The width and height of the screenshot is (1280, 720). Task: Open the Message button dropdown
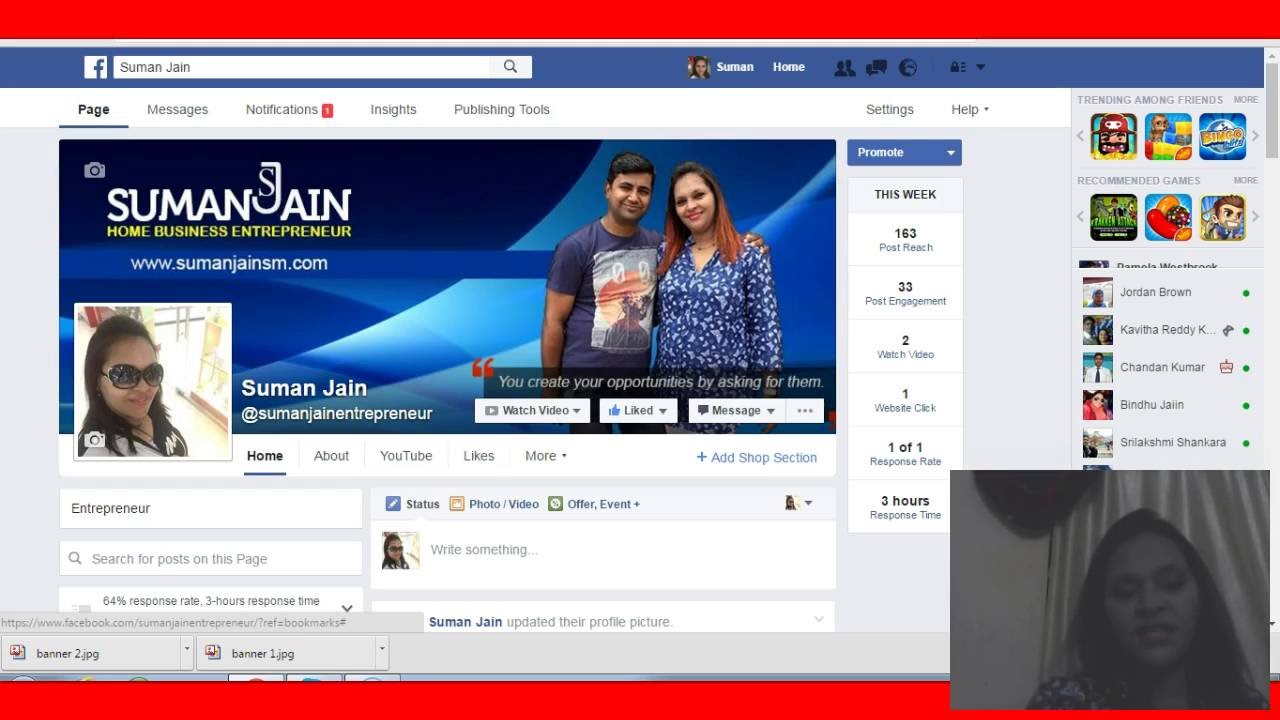[770, 411]
